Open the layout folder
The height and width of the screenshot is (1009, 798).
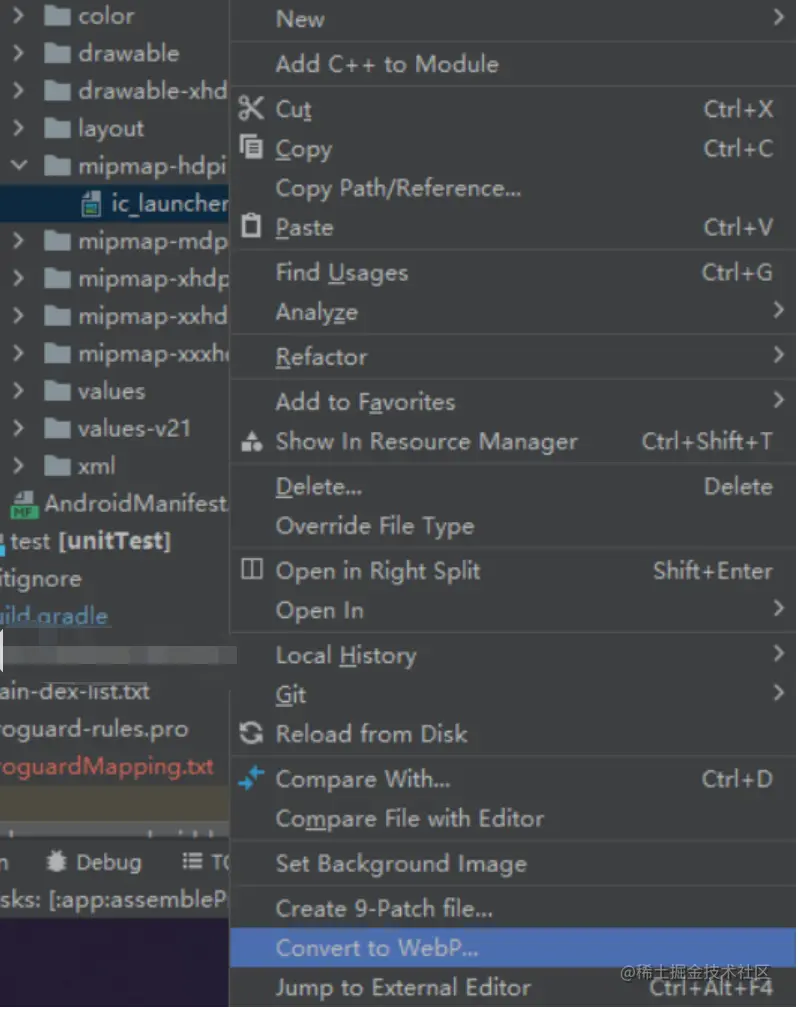110,128
